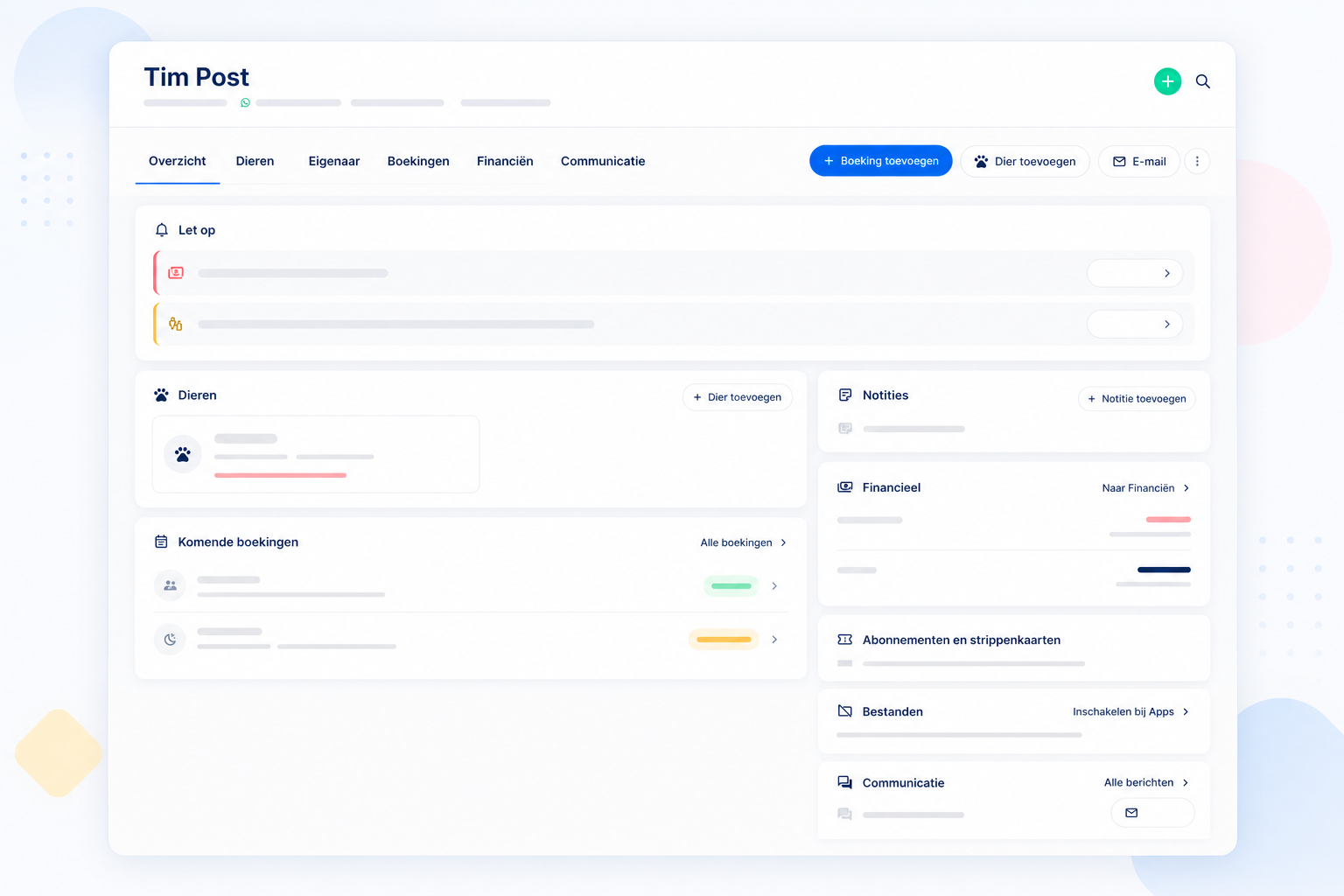
Task: Open the three-dot more options menu
Action: (x=1197, y=161)
